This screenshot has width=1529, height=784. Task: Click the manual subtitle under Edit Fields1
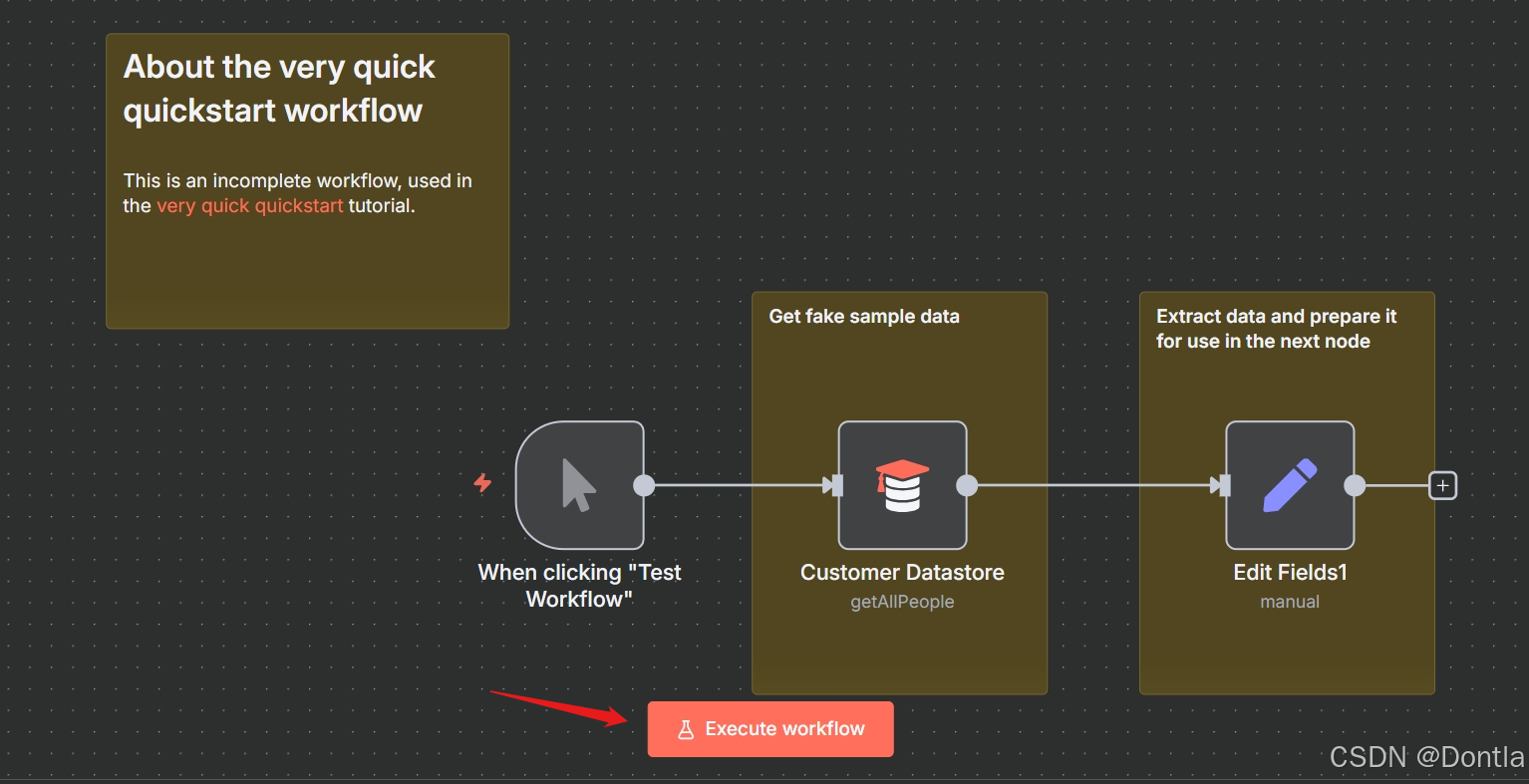click(x=1289, y=602)
